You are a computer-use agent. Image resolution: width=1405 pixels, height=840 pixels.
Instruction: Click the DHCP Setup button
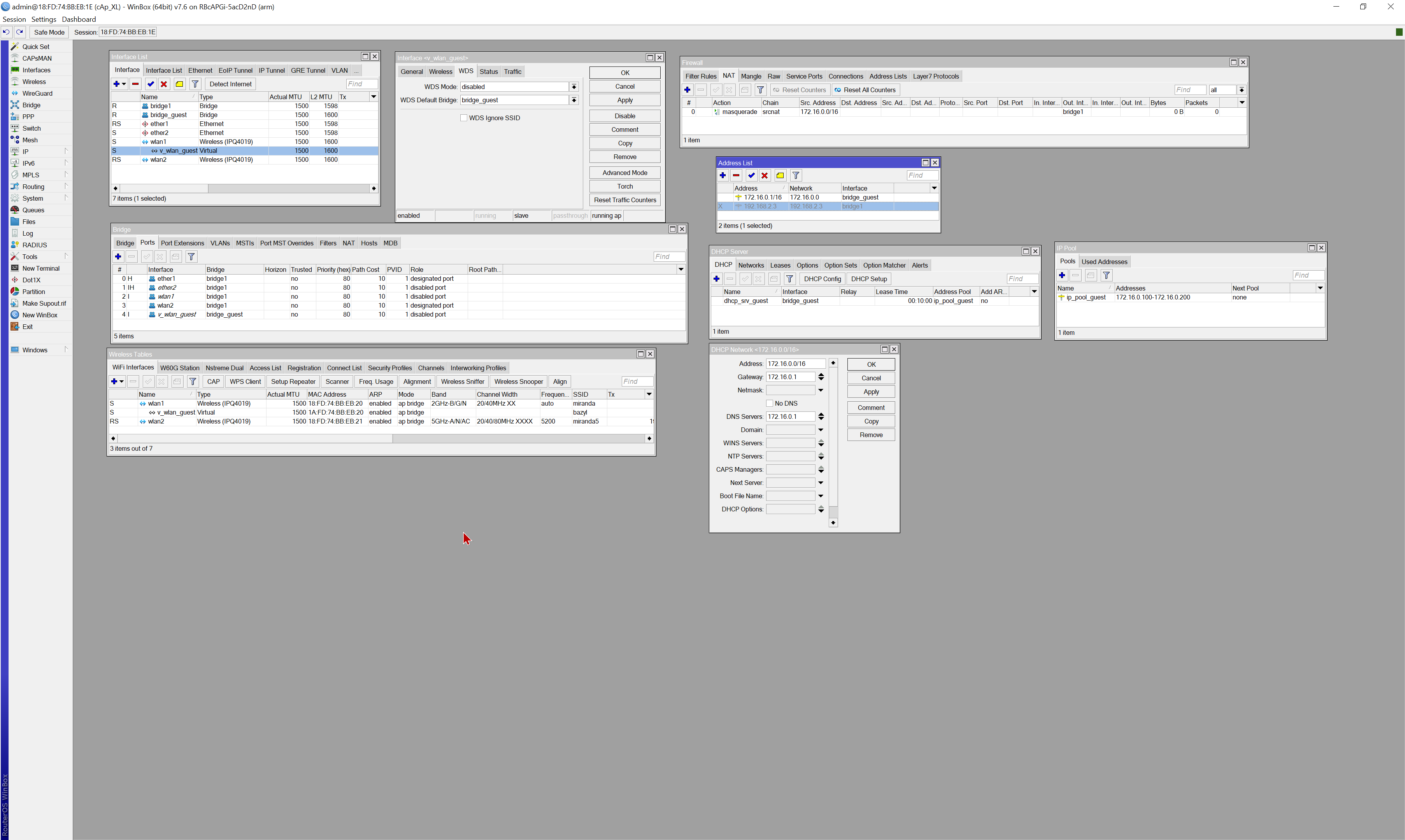(869, 278)
